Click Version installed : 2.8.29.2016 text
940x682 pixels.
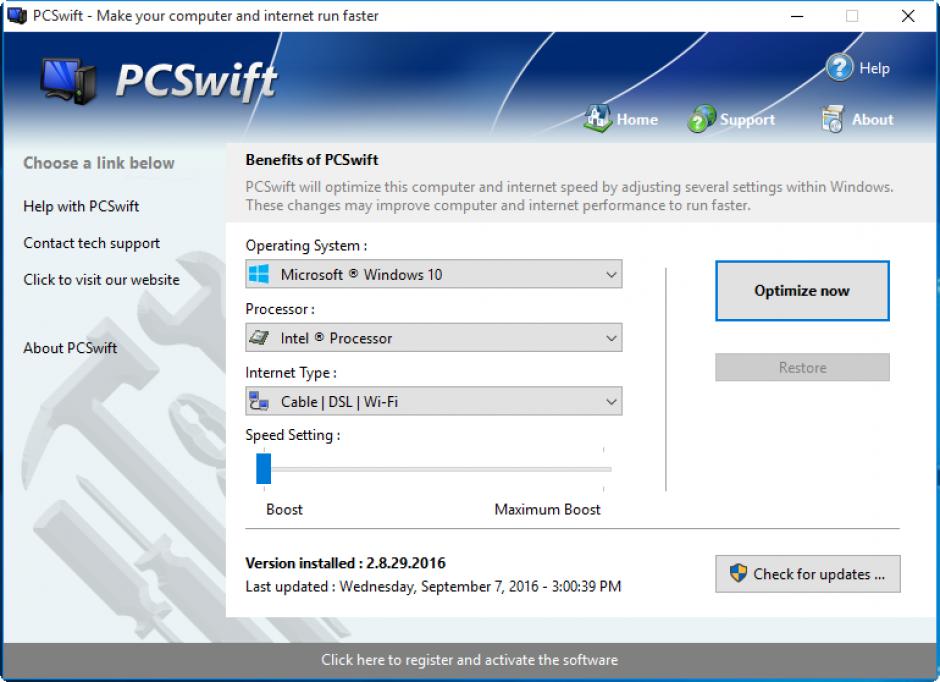click(x=345, y=563)
